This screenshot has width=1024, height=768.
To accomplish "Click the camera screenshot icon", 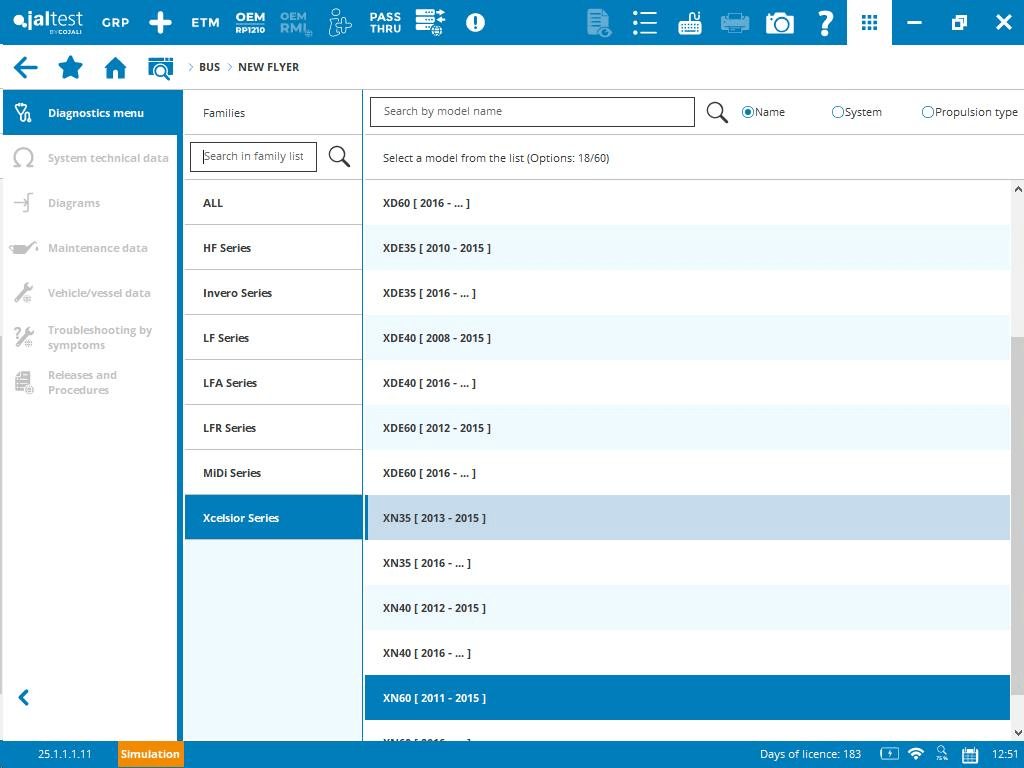I will tap(779, 22).
